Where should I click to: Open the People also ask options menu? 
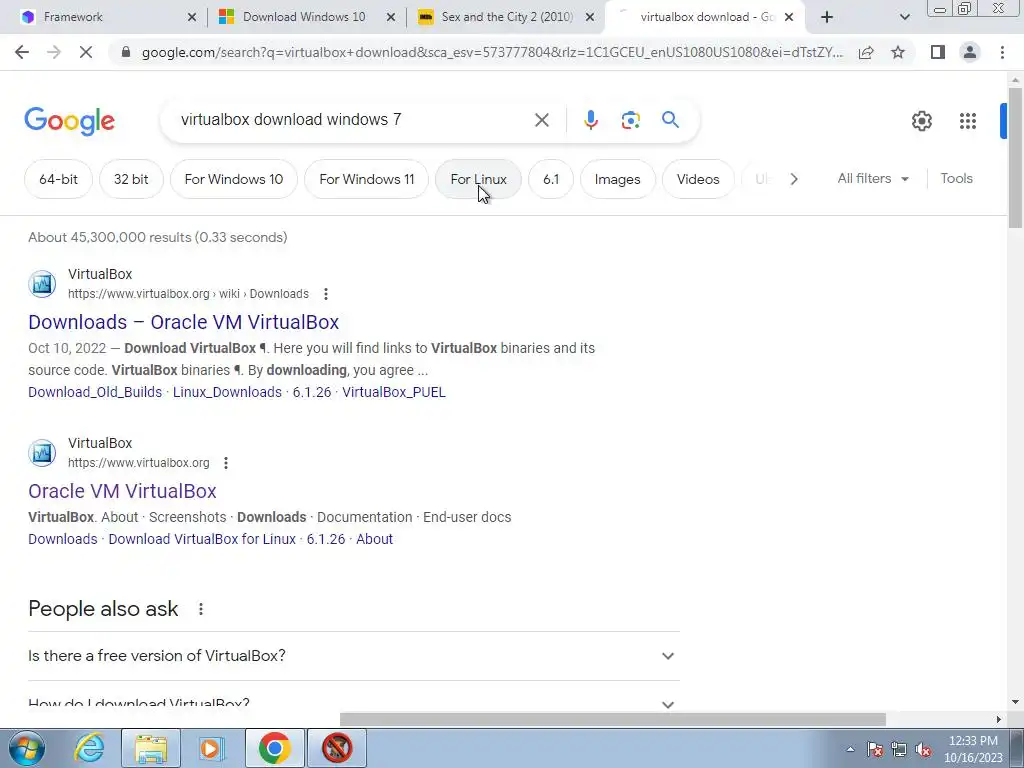[x=200, y=609]
